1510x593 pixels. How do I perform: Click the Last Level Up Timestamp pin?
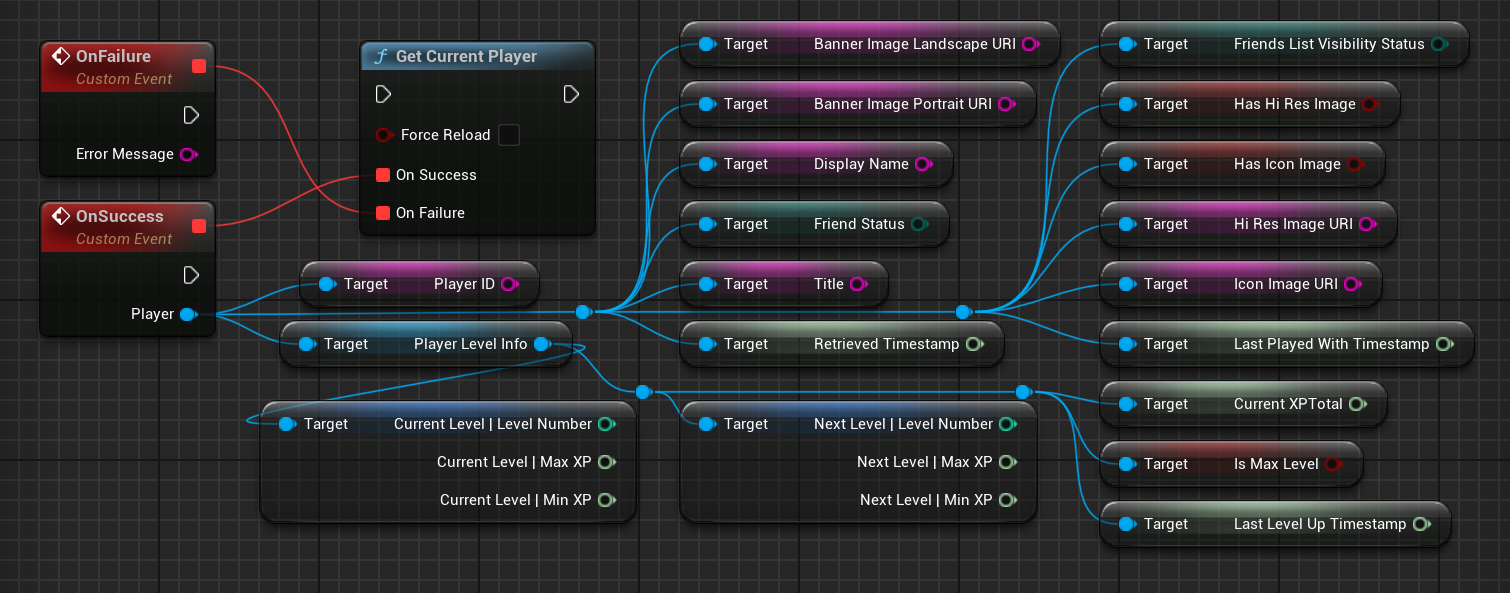(1420, 524)
